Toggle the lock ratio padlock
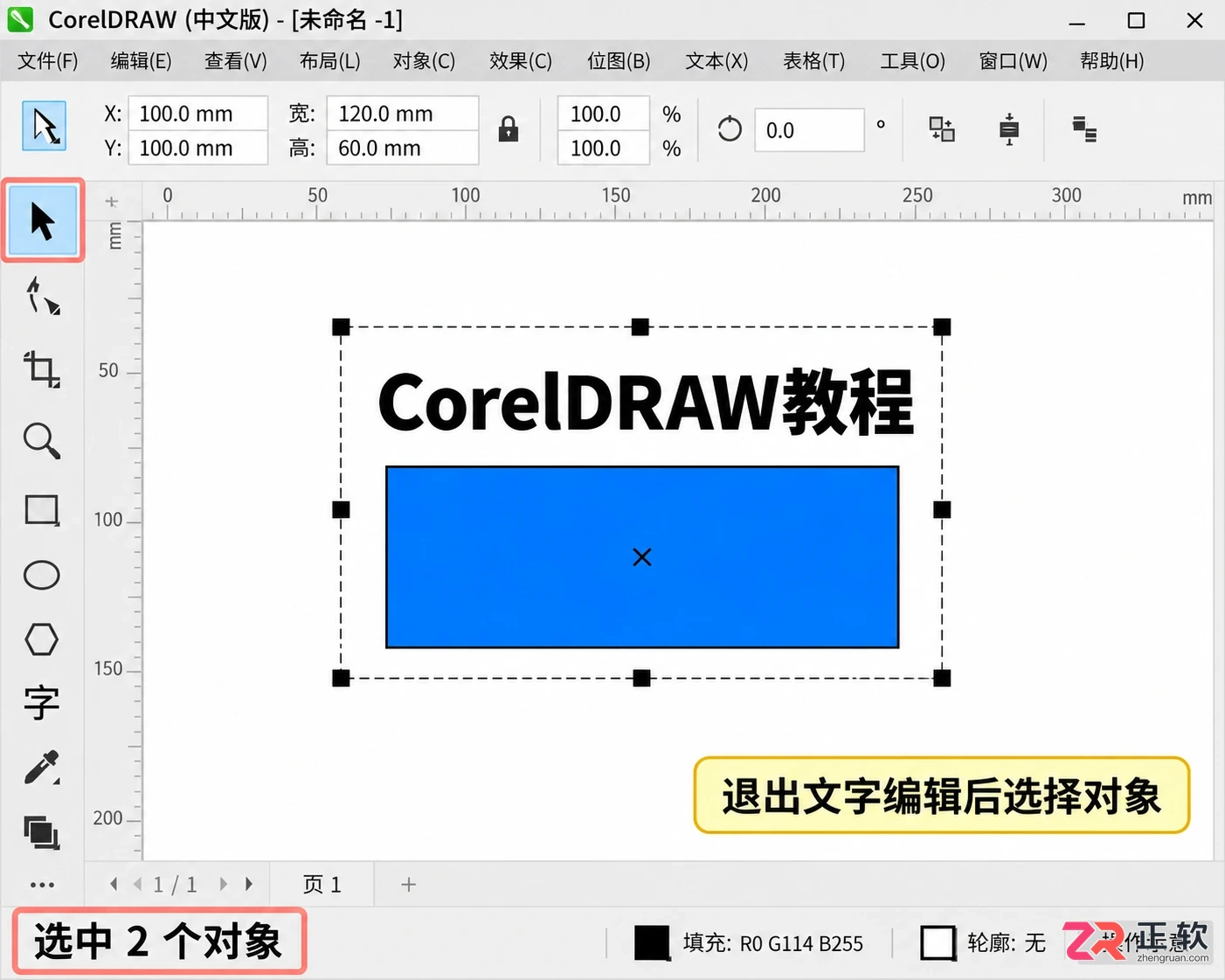The height and width of the screenshot is (980, 1225). [x=509, y=129]
